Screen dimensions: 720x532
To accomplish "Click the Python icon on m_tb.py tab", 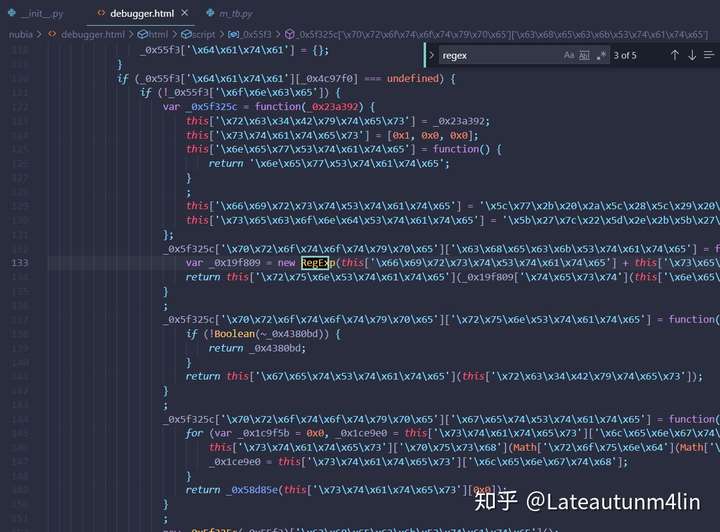I will 210,13.
